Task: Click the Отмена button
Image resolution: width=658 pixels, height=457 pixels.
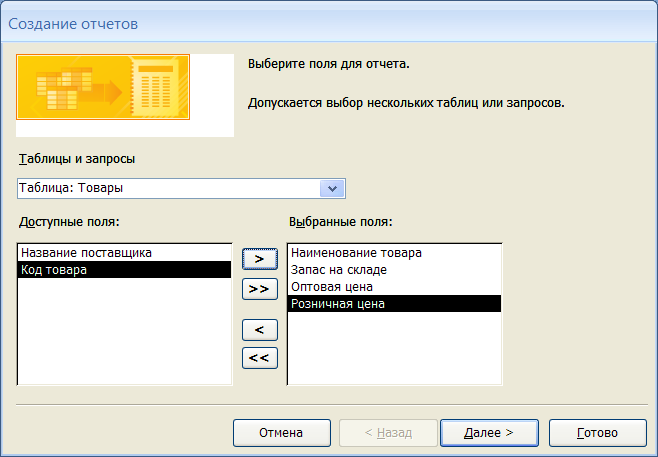Action: (x=282, y=433)
